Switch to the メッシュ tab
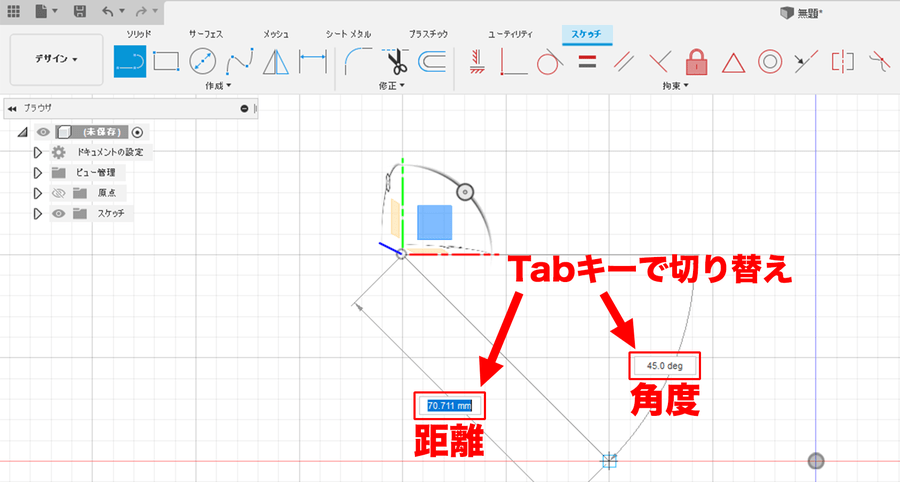The height and width of the screenshot is (482, 900). [276, 34]
